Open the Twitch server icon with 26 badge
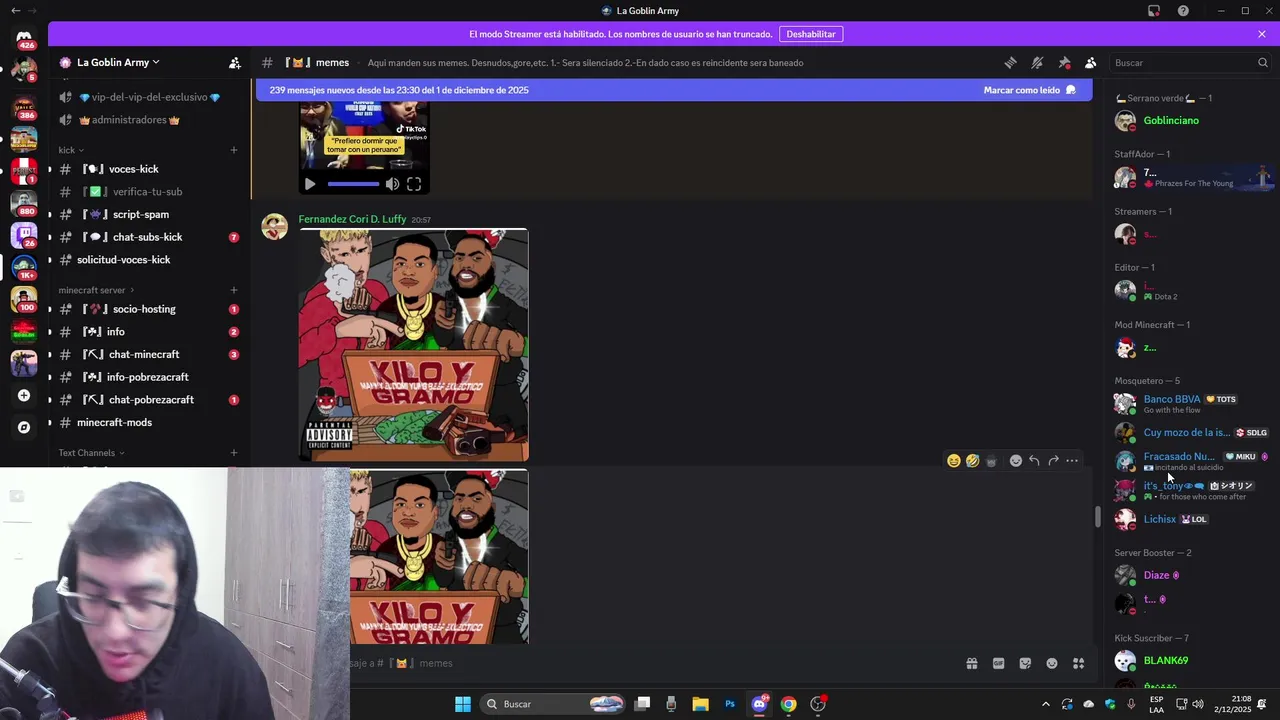This screenshot has height=720, width=1280. tap(24, 235)
